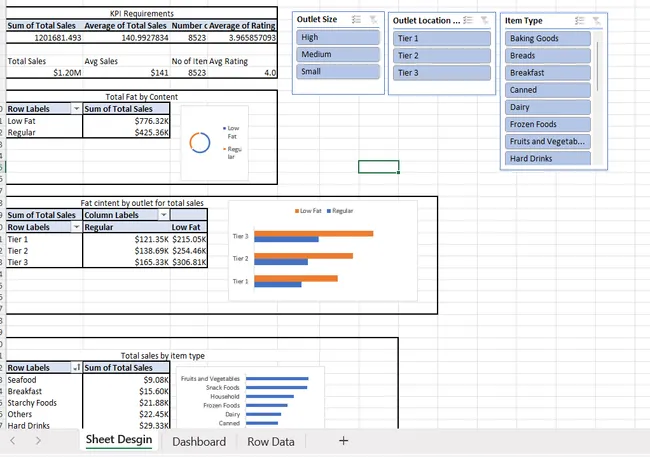The image size is (650, 457).
Task: Open Row Labels filter in outlet table
Action: (76, 227)
